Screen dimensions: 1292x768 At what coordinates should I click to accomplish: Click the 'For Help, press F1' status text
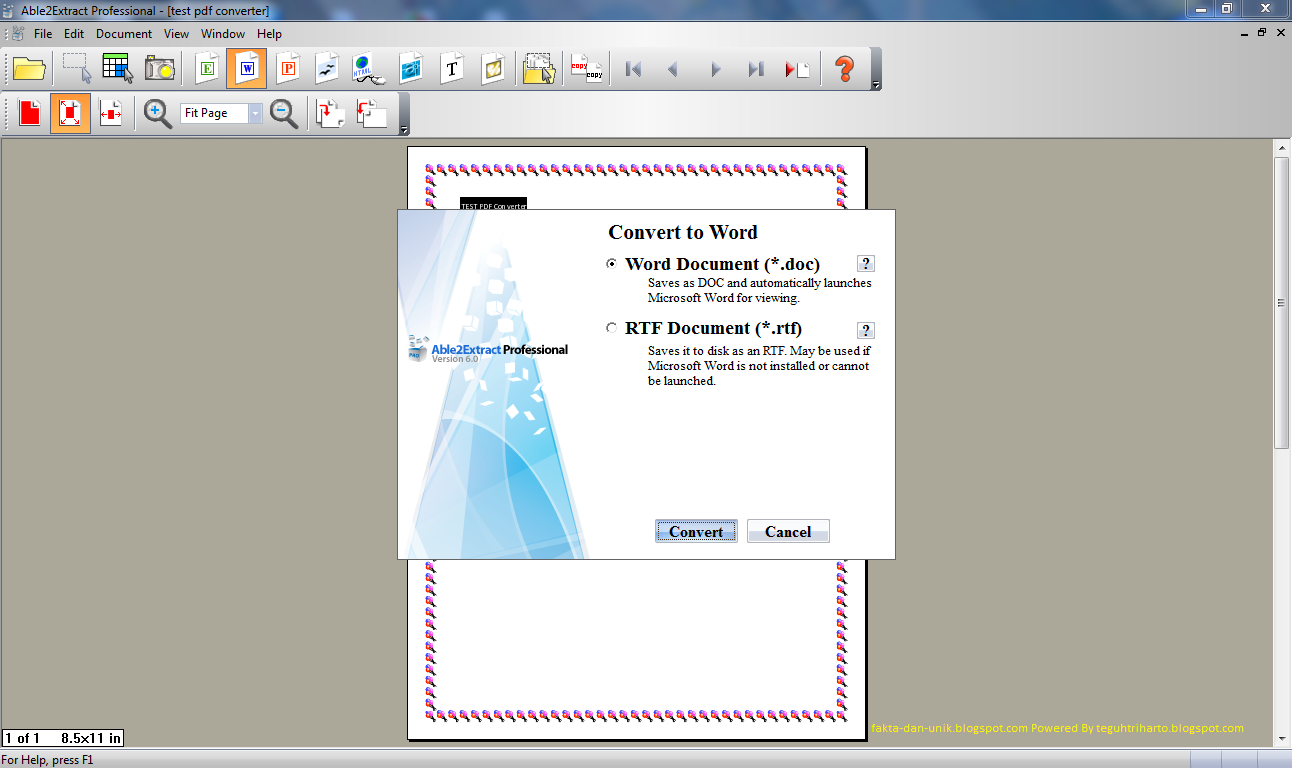[x=49, y=760]
